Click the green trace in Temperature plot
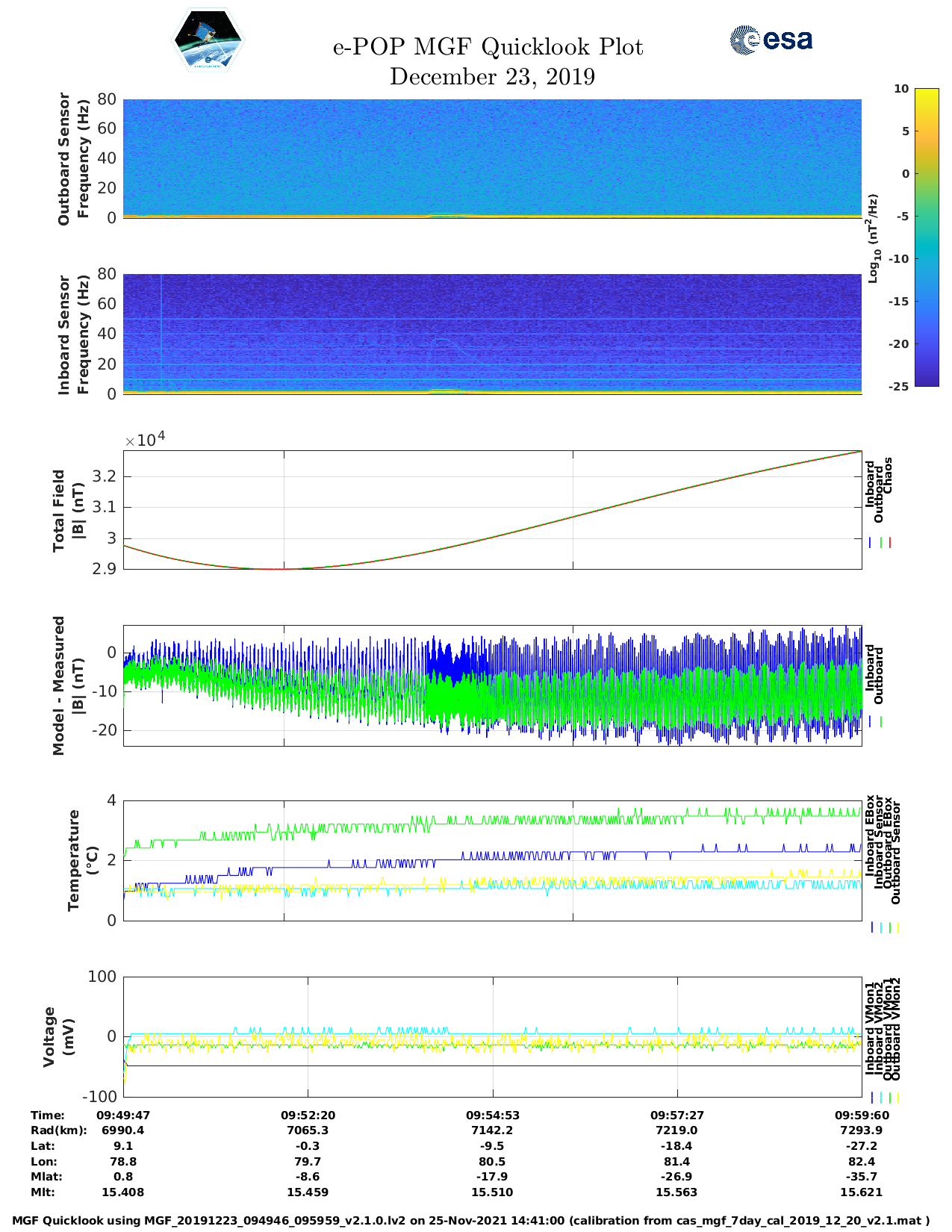The image size is (952, 1232). (x=523, y=819)
